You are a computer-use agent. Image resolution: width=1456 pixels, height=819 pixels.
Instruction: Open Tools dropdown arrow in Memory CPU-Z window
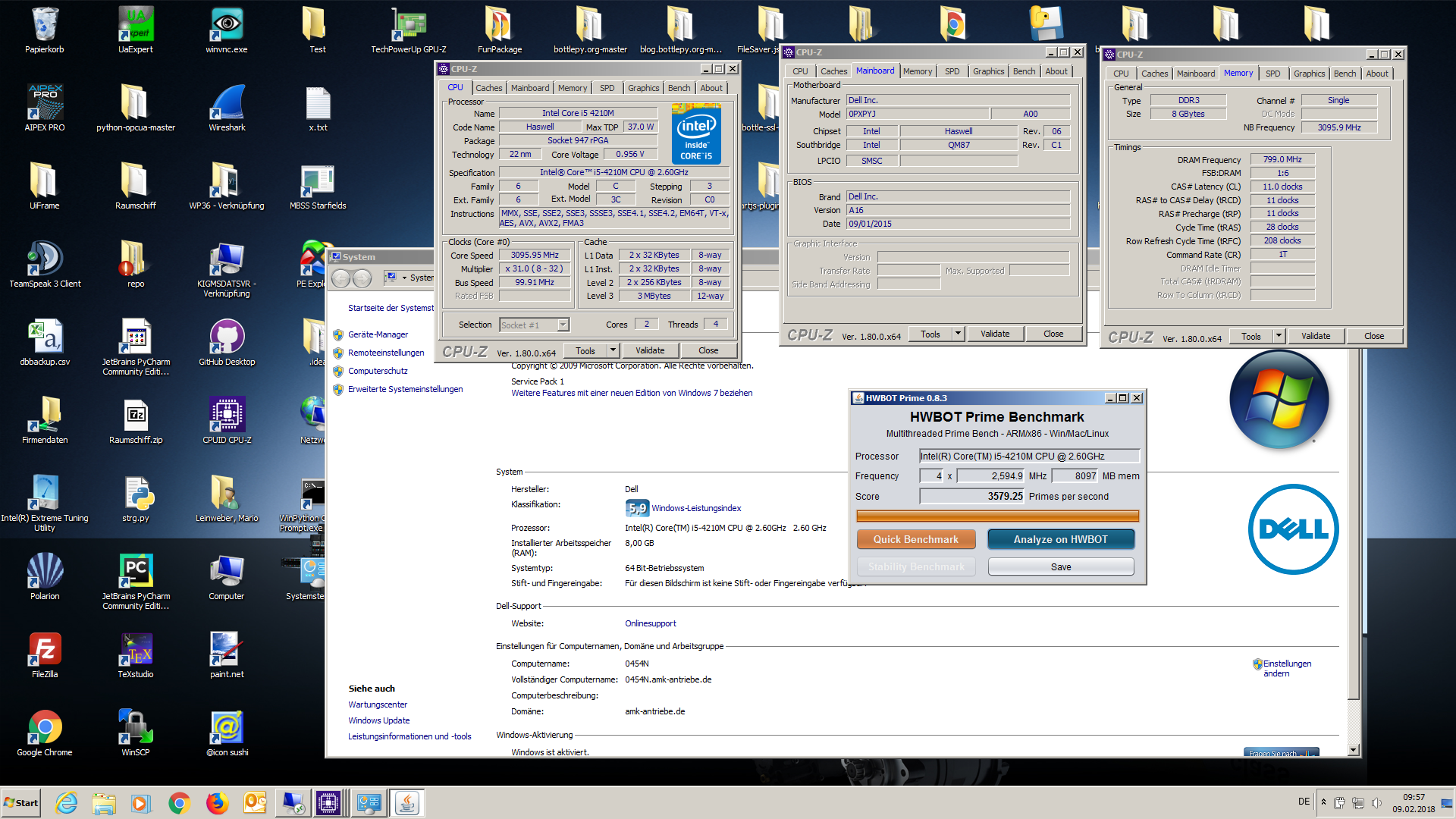pos(1279,336)
